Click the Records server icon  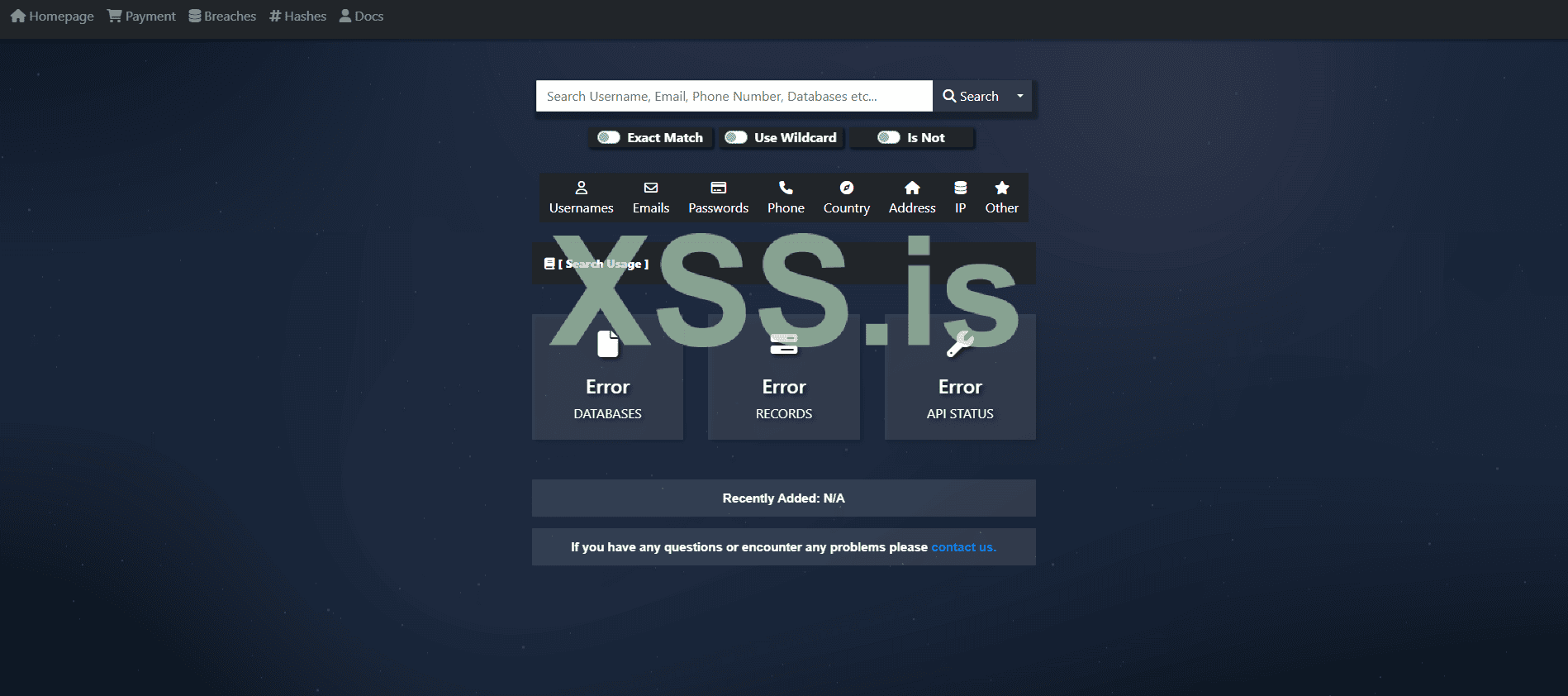784,343
